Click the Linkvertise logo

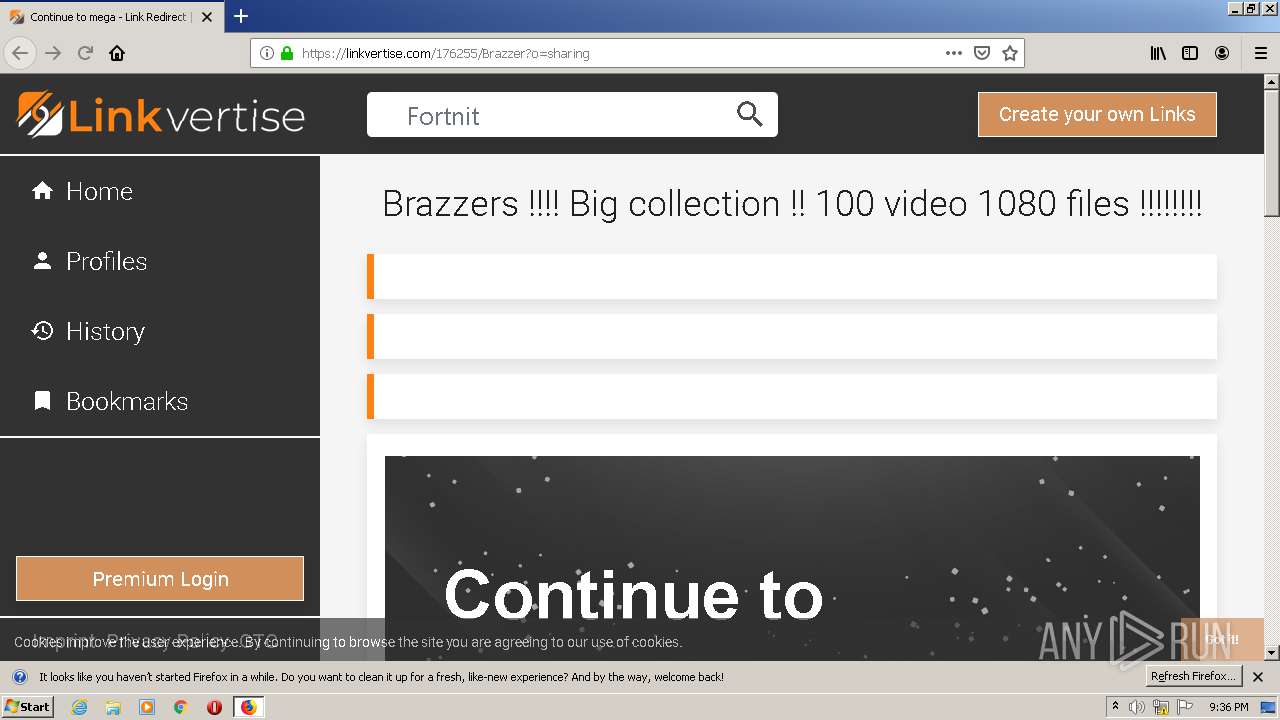(161, 114)
